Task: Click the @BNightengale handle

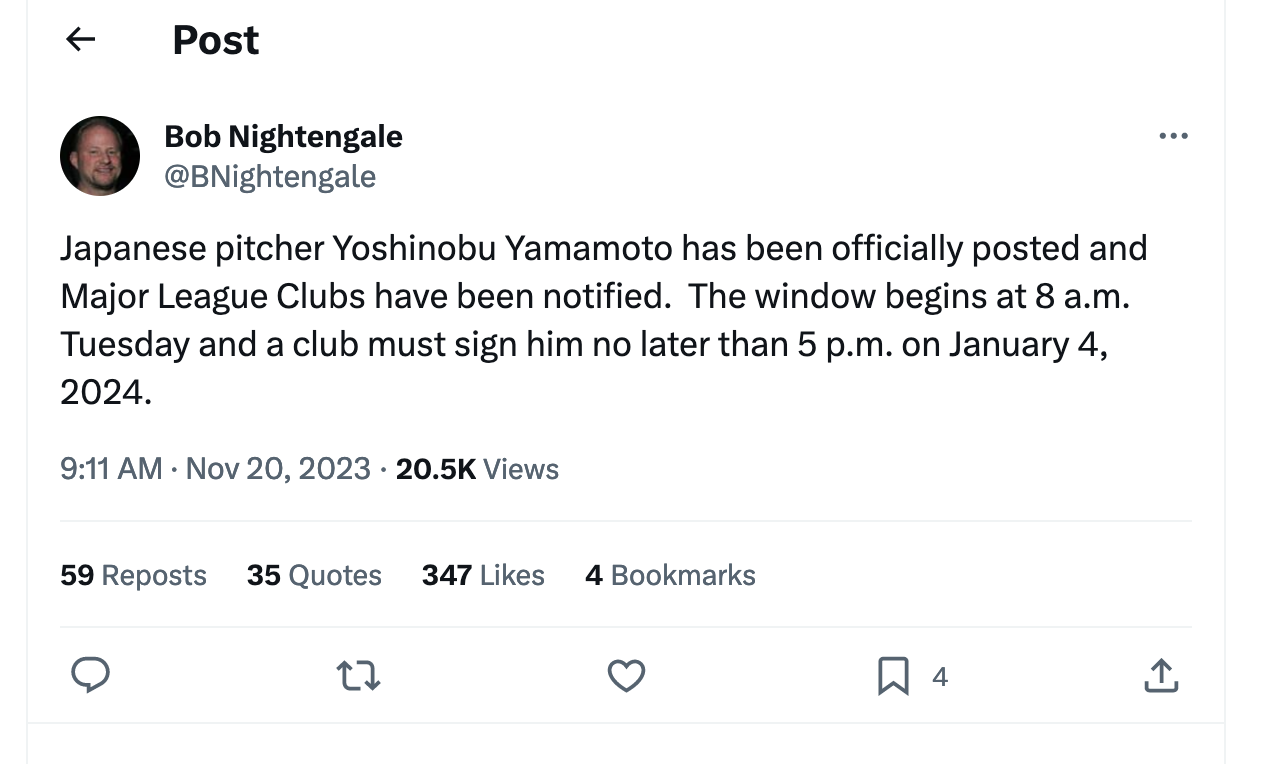Action: (x=270, y=177)
